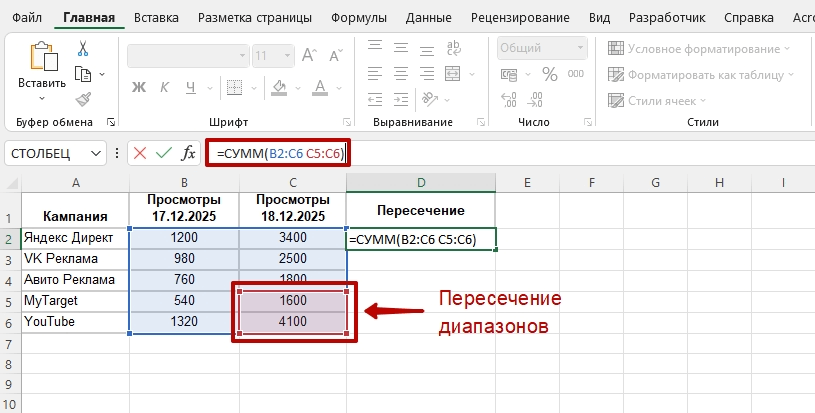Open the merge cells dropdown arrow
The height and width of the screenshot is (413, 815).
click(472, 74)
